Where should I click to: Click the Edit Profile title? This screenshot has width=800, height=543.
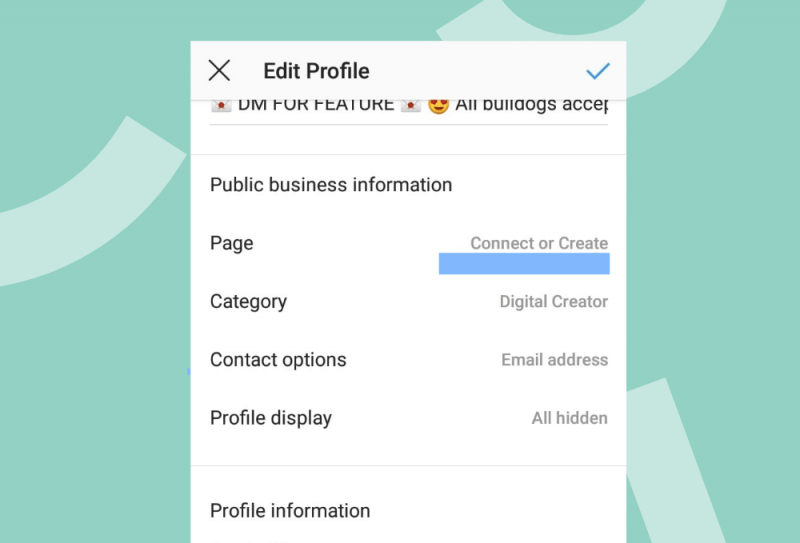pos(316,71)
